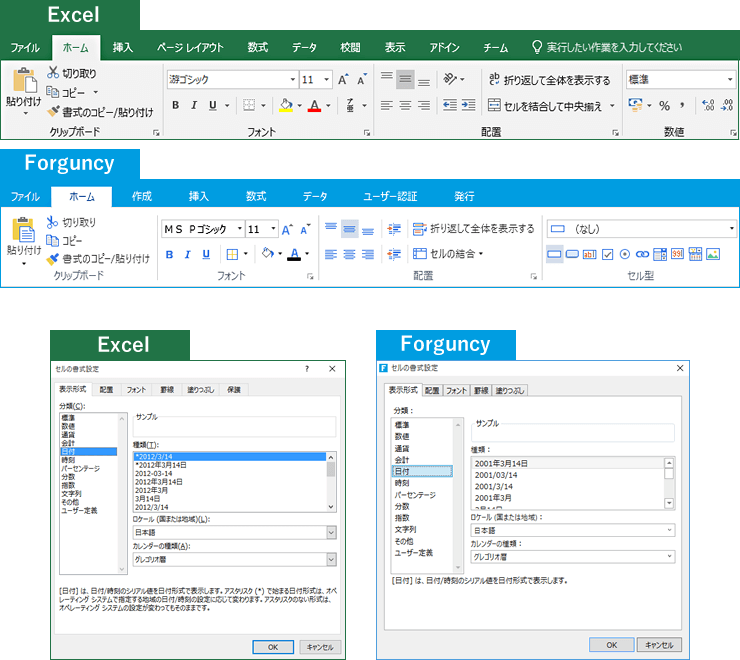Click Forguncy font color icon
Image resolution: width=740 pixels, height=660 pixels.
point(294,254)
